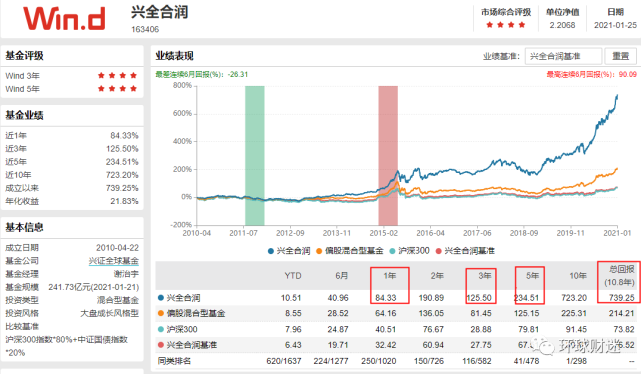Click the 620/1637 ranking cell
This screenshot has height=374, width=641.
click(284, 361)
